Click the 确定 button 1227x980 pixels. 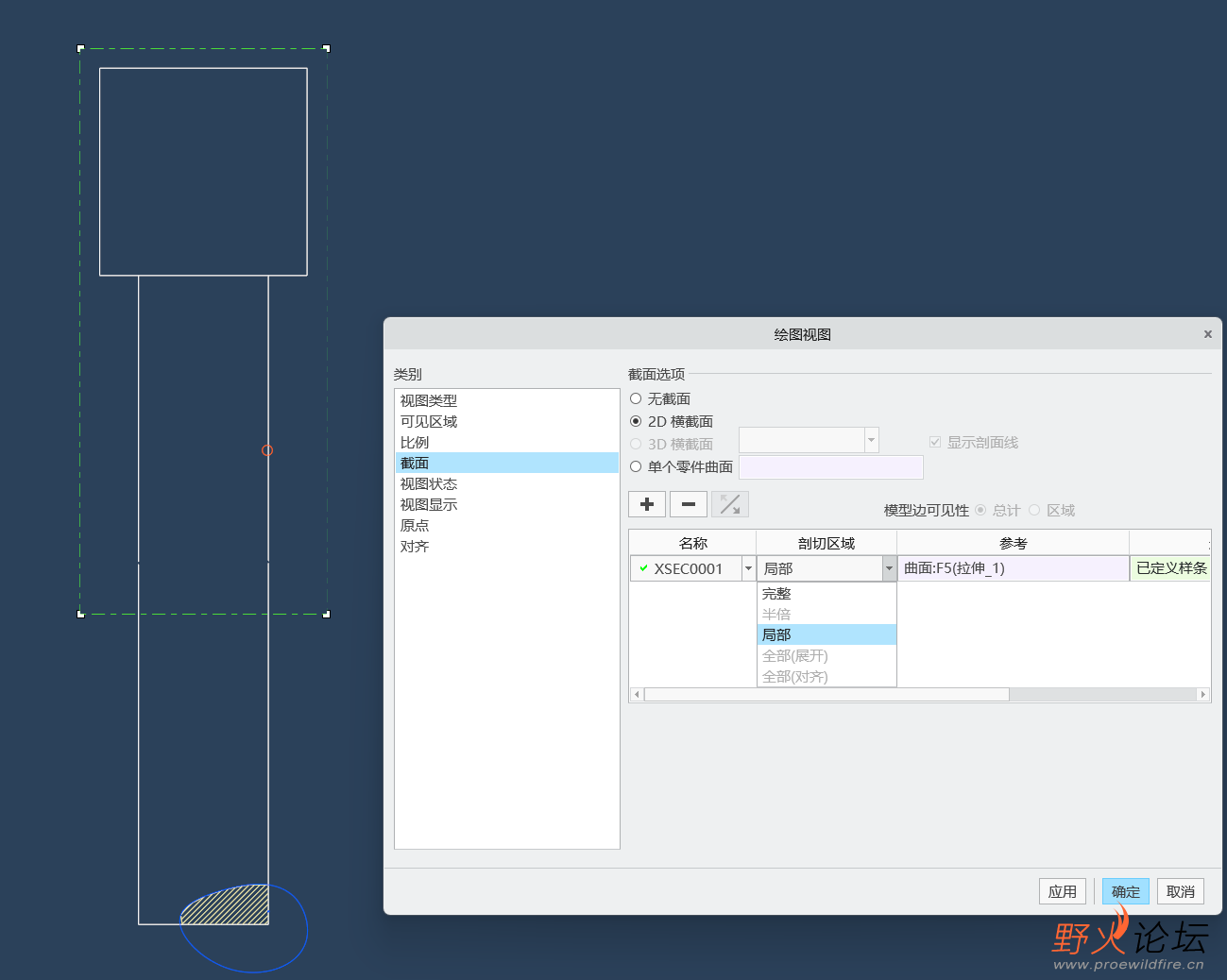1126,891
